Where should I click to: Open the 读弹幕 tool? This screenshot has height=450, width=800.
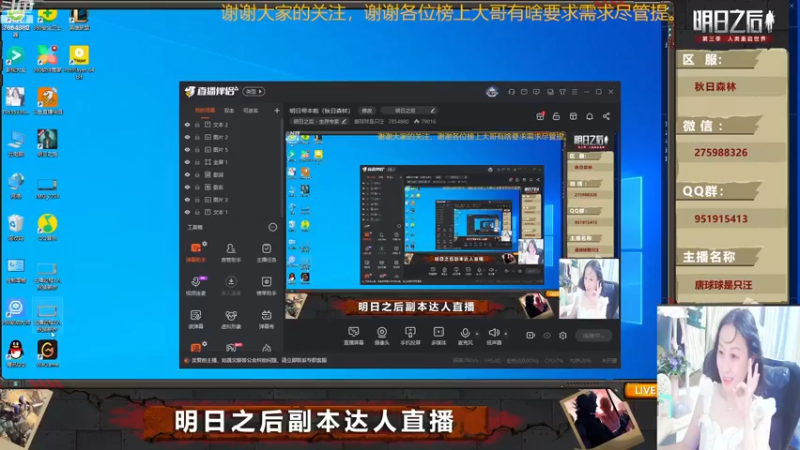point(196,319)
